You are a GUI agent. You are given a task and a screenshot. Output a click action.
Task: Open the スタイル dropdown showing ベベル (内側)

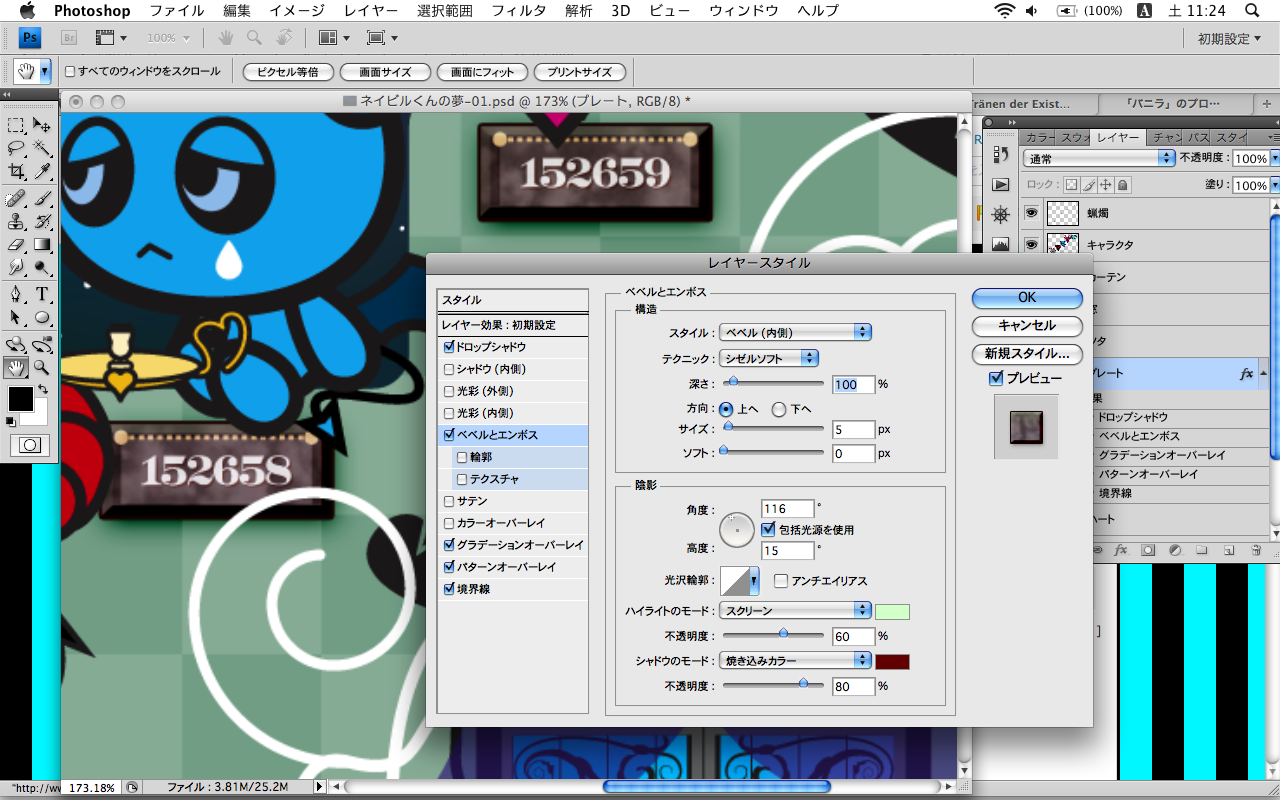[x=795, y=332]
